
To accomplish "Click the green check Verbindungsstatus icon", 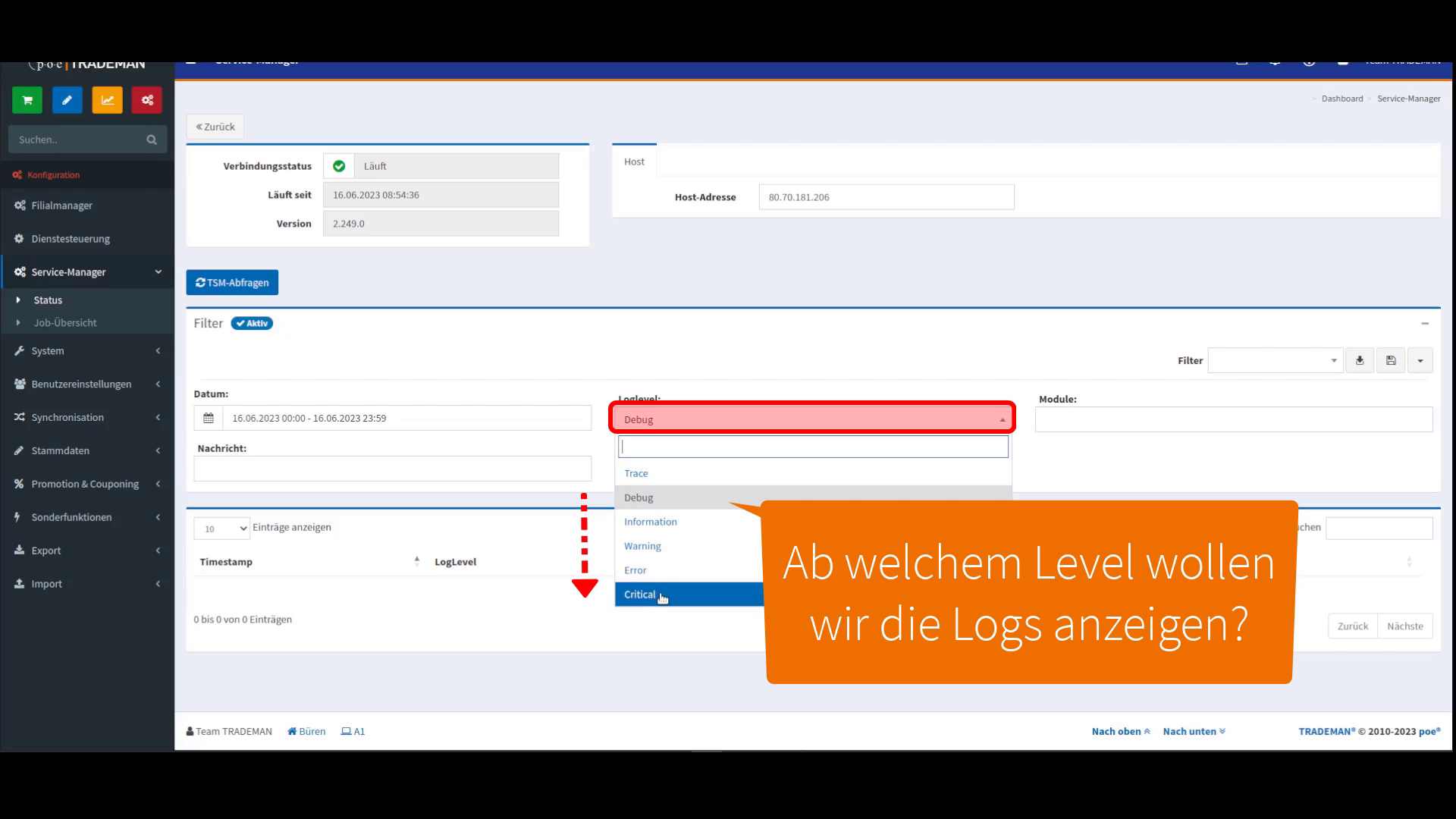I will (x=339, y=166).
